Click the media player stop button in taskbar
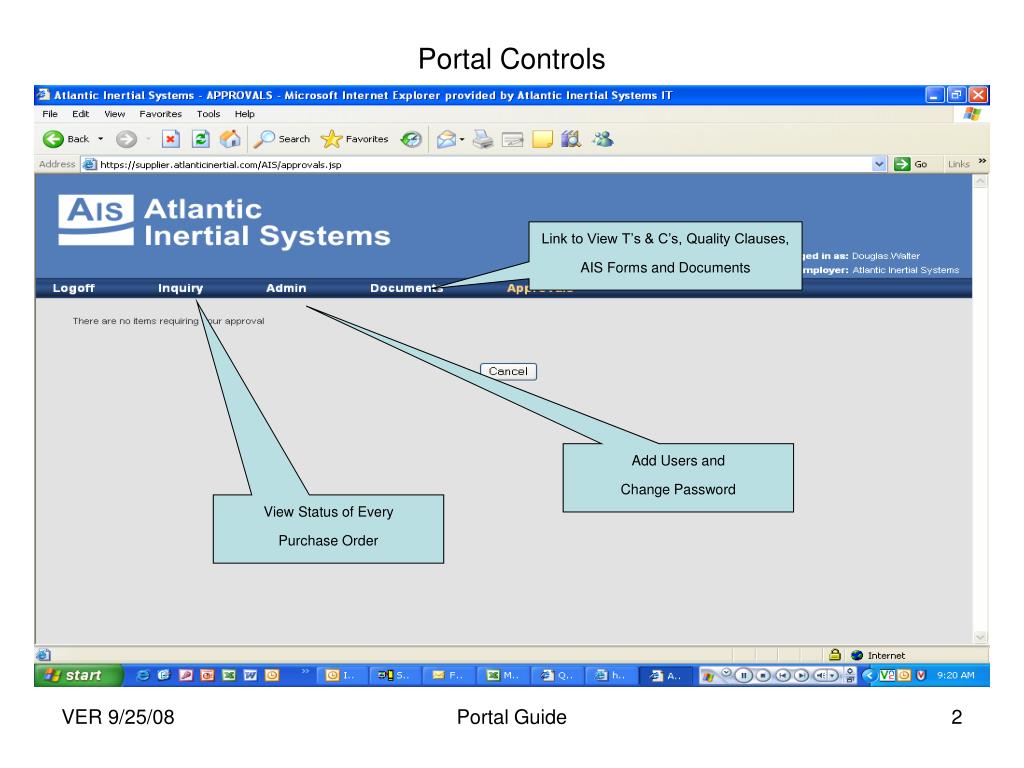1024x768 pixels. click(763, 676)
